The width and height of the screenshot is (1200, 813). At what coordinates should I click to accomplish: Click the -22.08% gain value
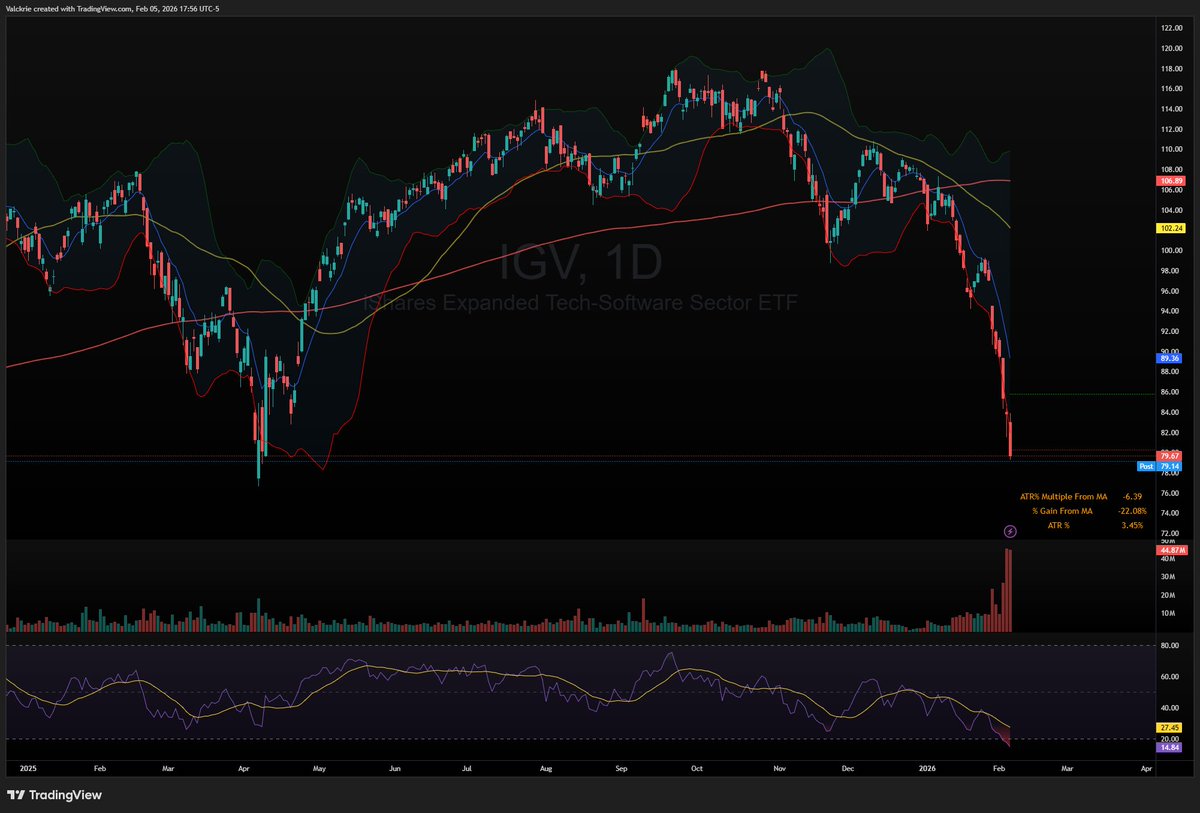(x=1132, y=511)
